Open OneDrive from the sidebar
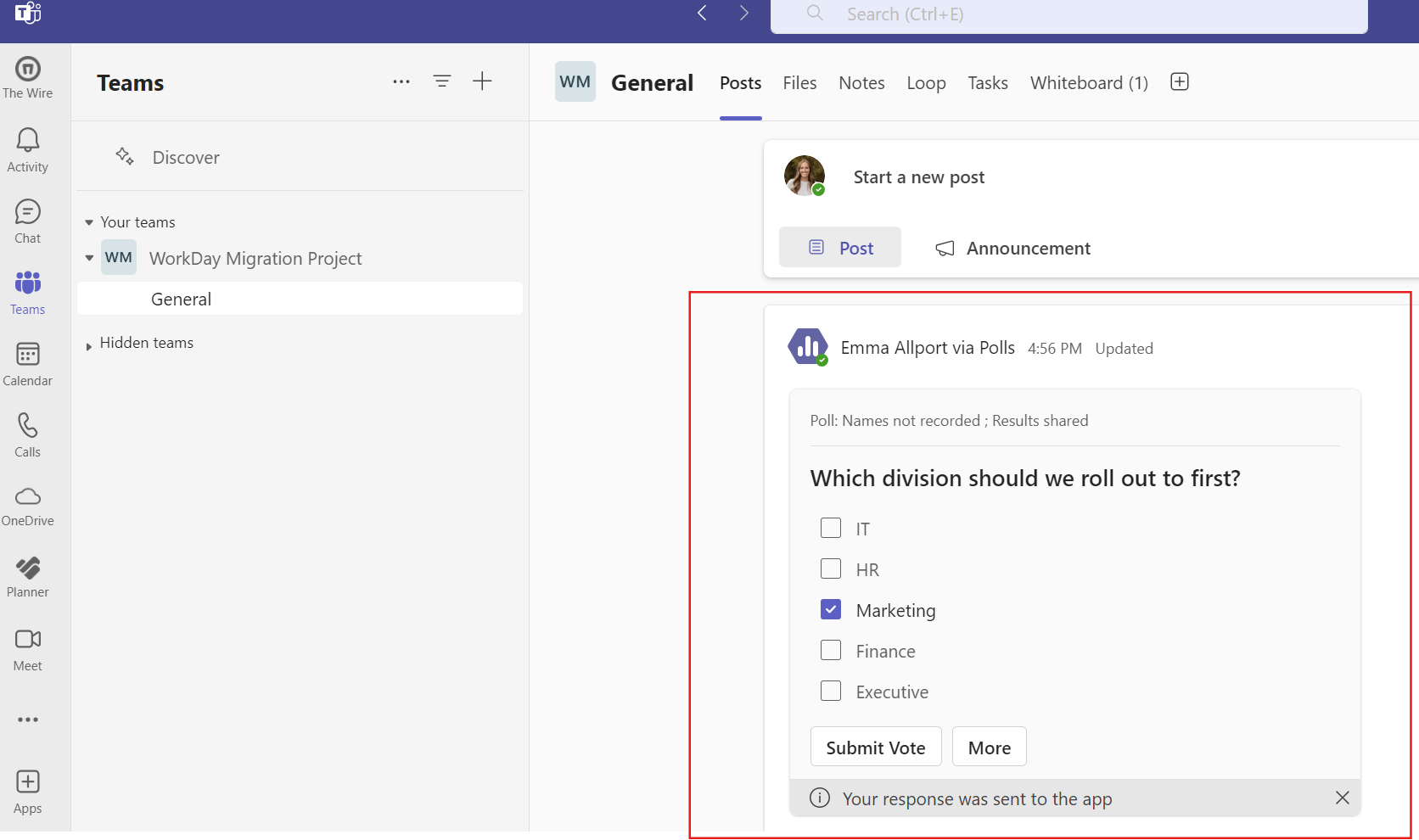1419x840 pixels. (x=28, y=507)
